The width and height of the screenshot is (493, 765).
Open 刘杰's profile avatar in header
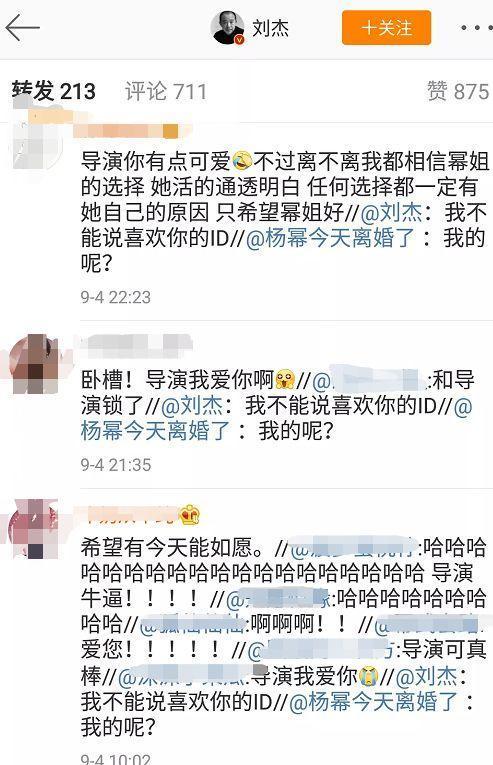[227, 28]
